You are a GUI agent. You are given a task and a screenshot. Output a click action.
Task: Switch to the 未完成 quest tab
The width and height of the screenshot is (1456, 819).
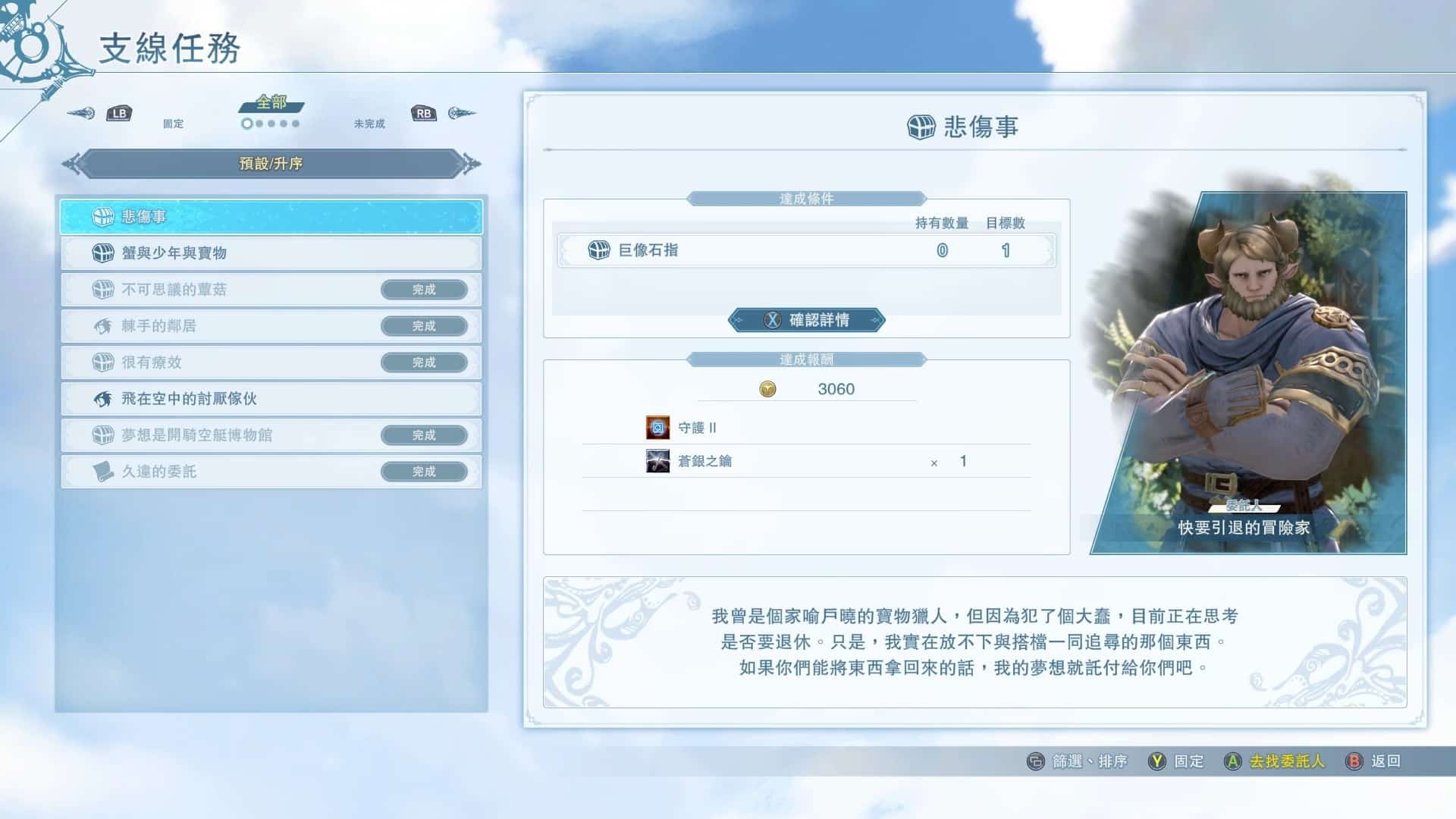tap(369, 124)
